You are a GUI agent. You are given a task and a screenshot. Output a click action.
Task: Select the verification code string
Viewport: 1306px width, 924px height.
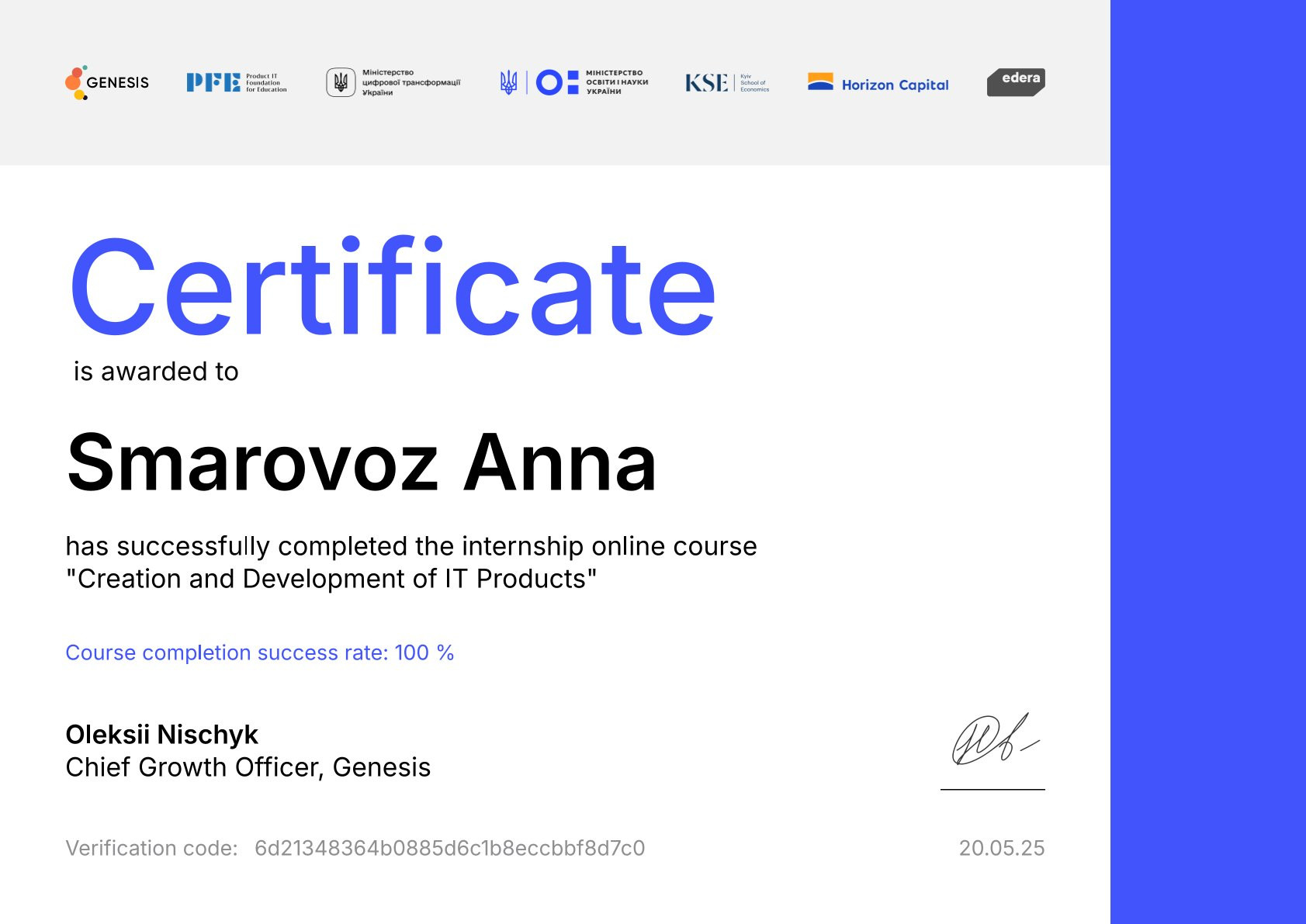point(449,848)
